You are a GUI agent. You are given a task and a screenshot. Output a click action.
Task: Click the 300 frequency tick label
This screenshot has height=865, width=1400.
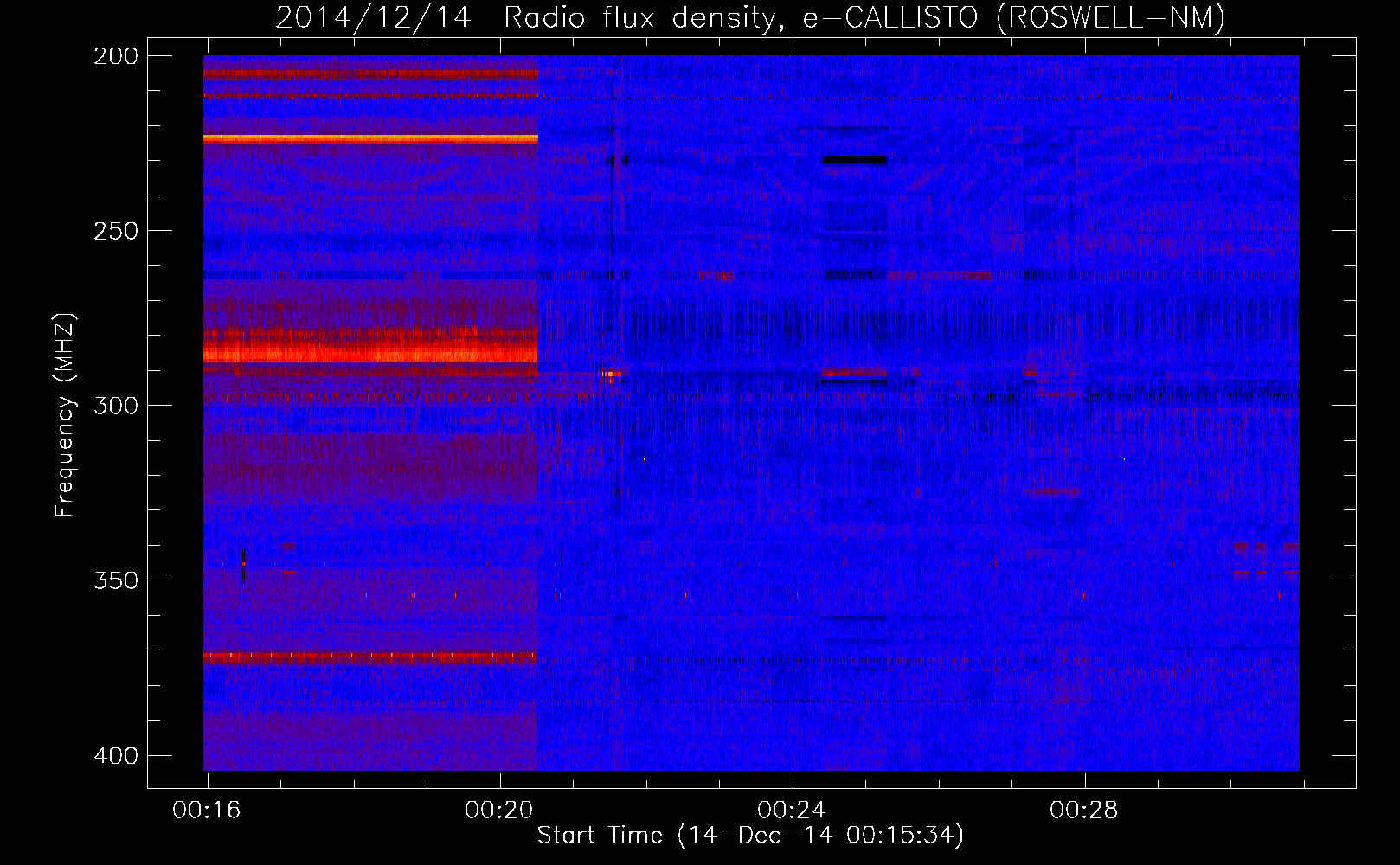click(116, 406)
